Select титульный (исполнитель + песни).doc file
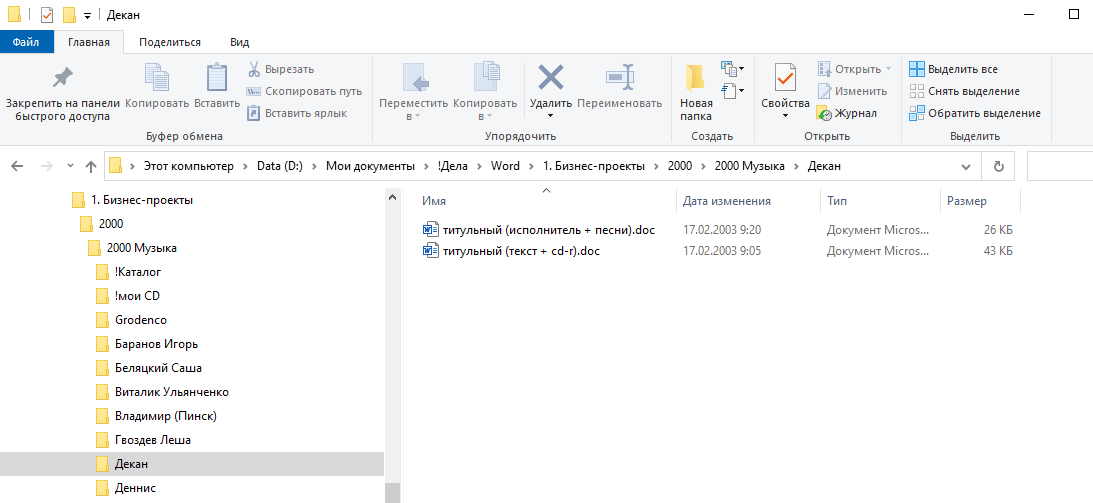The width and height of the screenshot is (1093, 503). pos(539,229)
